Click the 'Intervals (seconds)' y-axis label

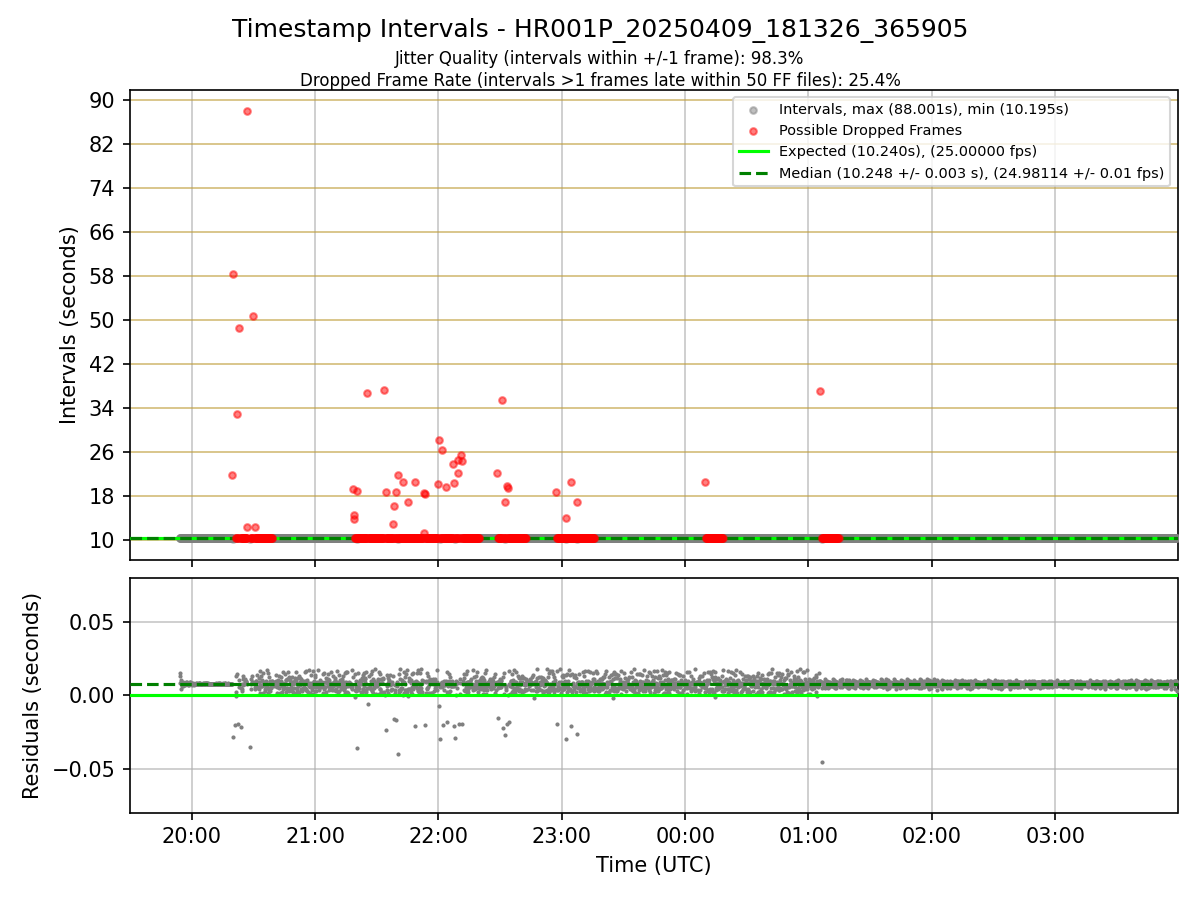pyautogui.click(x=69, y=325)
